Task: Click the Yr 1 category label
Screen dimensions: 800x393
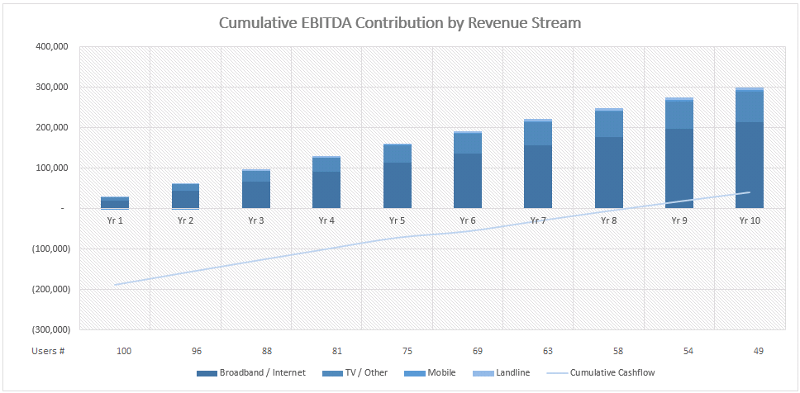Action: pyautogui.click(x=115, y=220)
